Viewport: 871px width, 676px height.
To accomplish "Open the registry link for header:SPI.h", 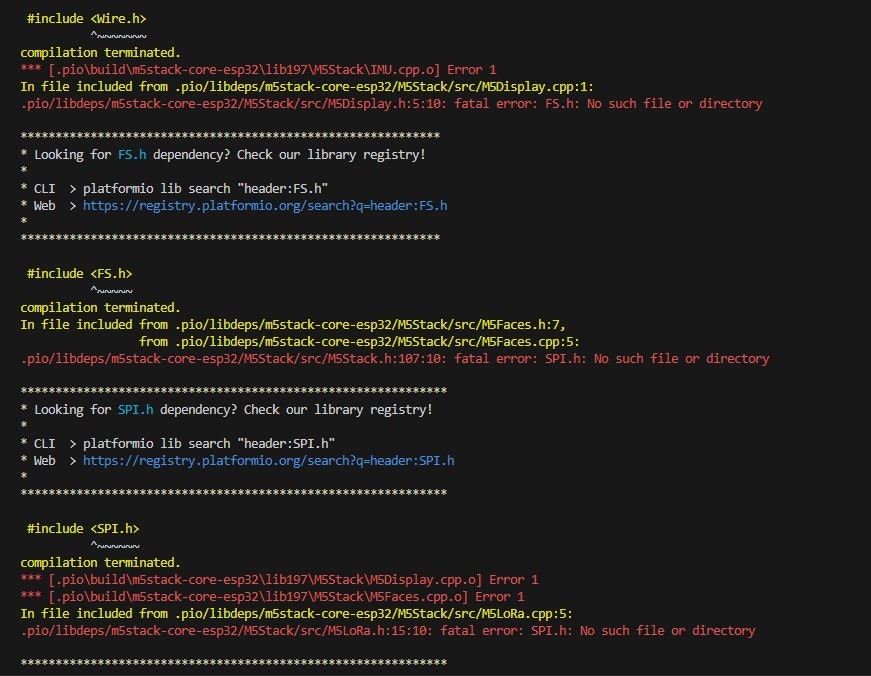I will (x=268, y=461).
